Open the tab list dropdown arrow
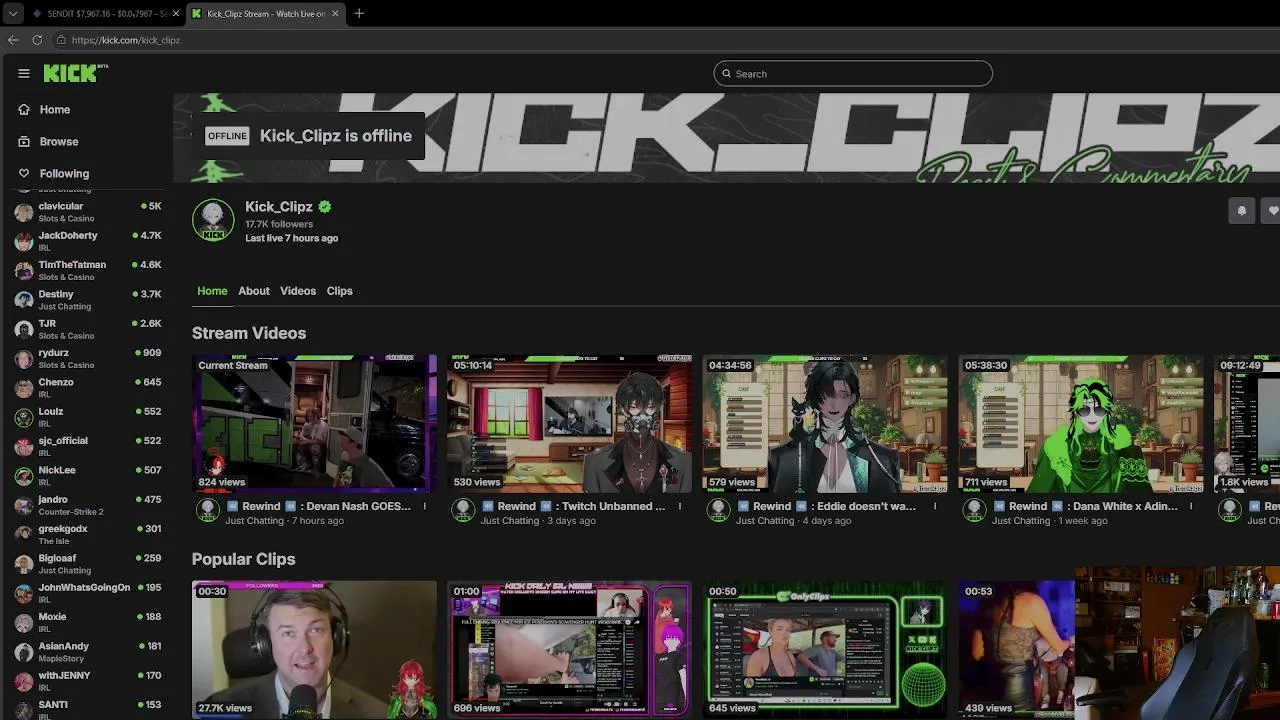This screenshot has width=1280, height=720. (12, 13)
